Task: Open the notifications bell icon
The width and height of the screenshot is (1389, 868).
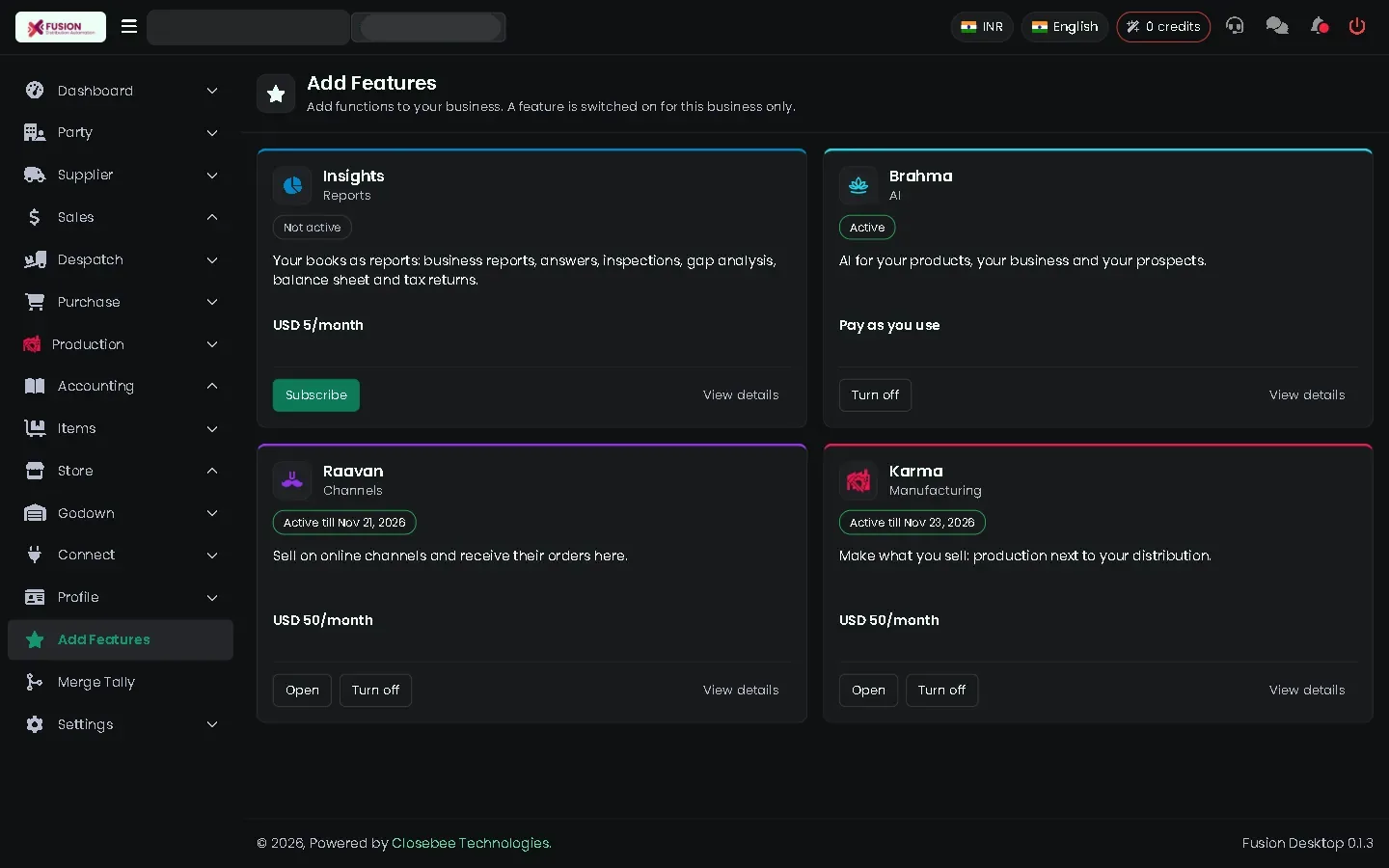Action: point(1320,26)
